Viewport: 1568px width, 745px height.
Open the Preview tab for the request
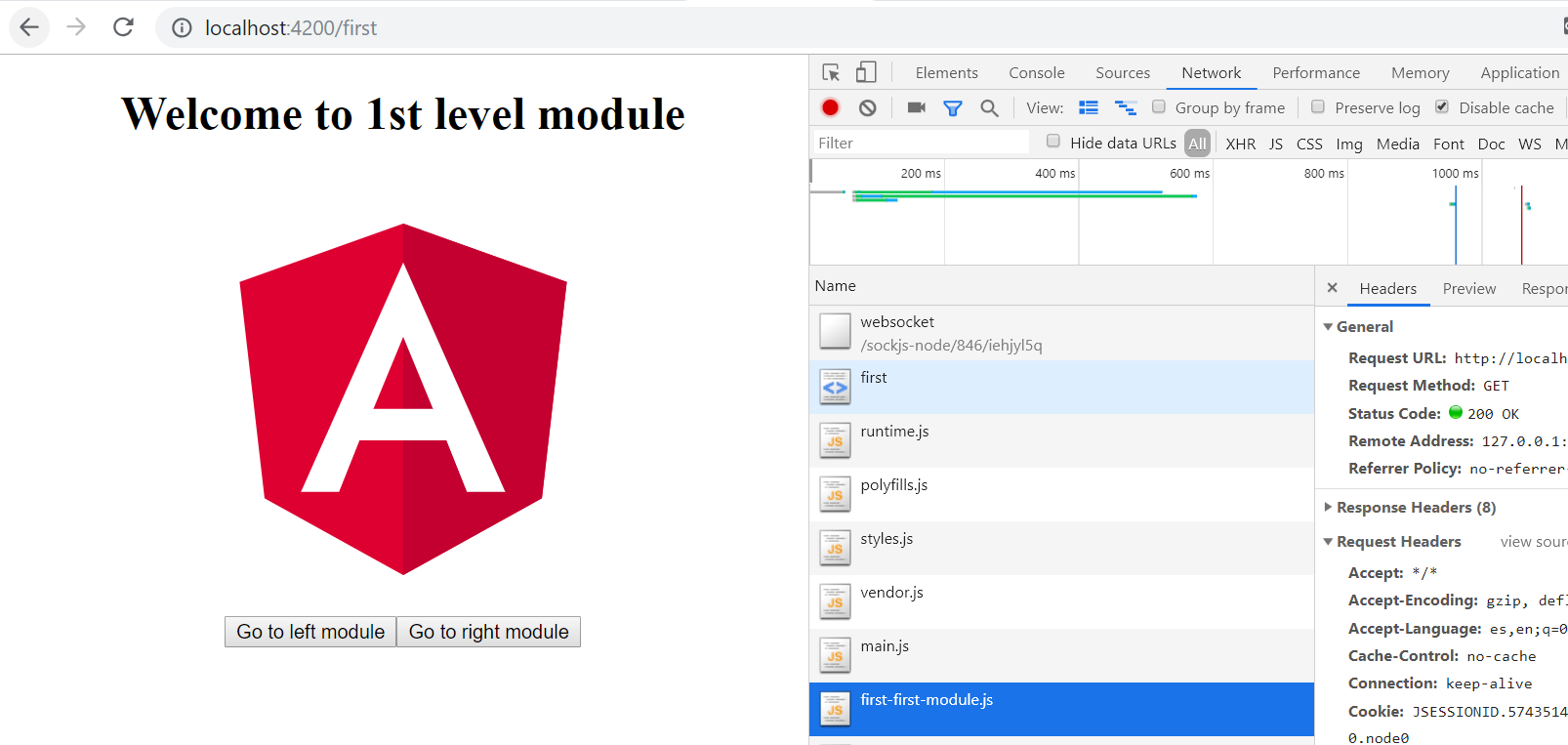click(x=1468, y=288)
